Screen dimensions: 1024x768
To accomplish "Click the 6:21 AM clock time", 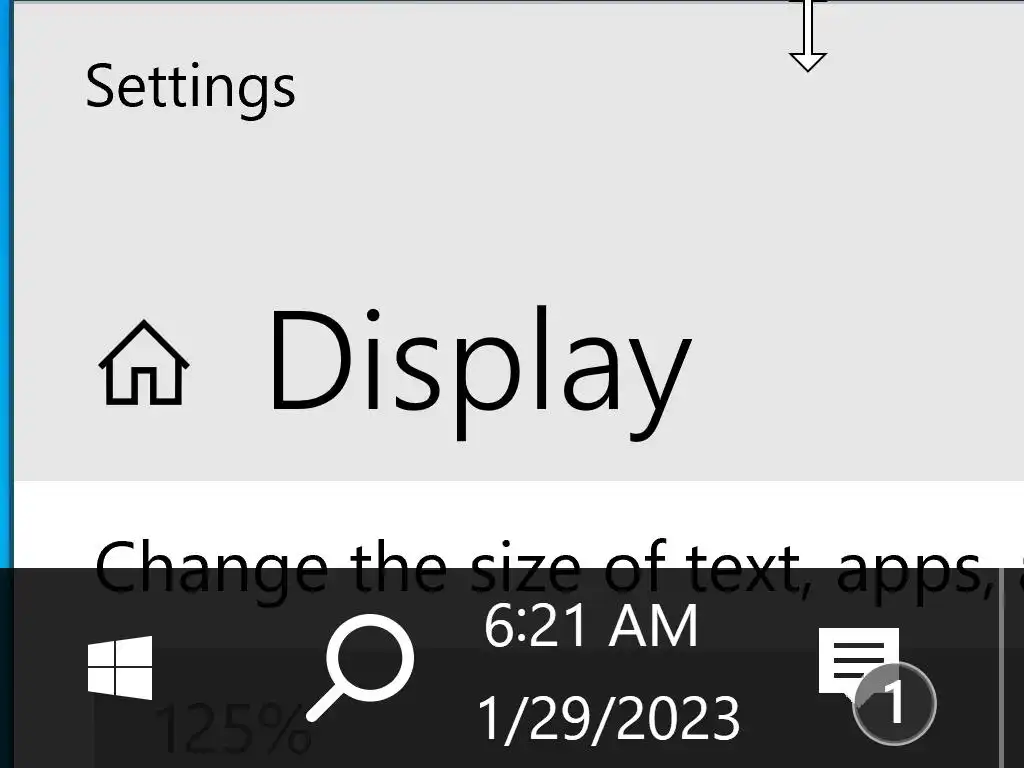I will point(591,626).
